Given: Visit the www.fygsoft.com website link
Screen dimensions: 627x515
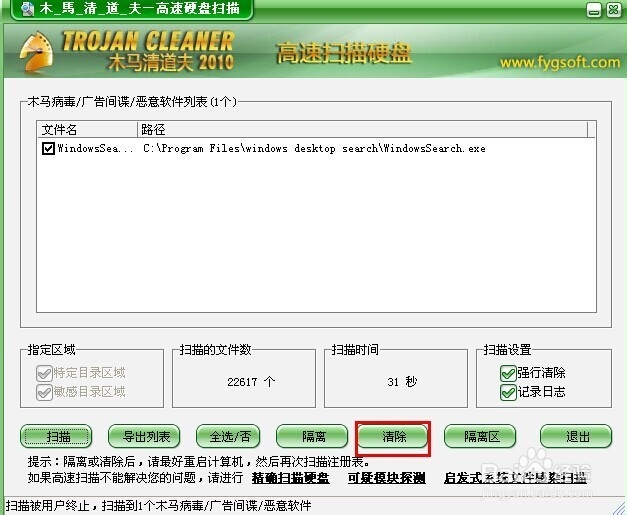Looking at the screenshot, I should tap(560, 63).
